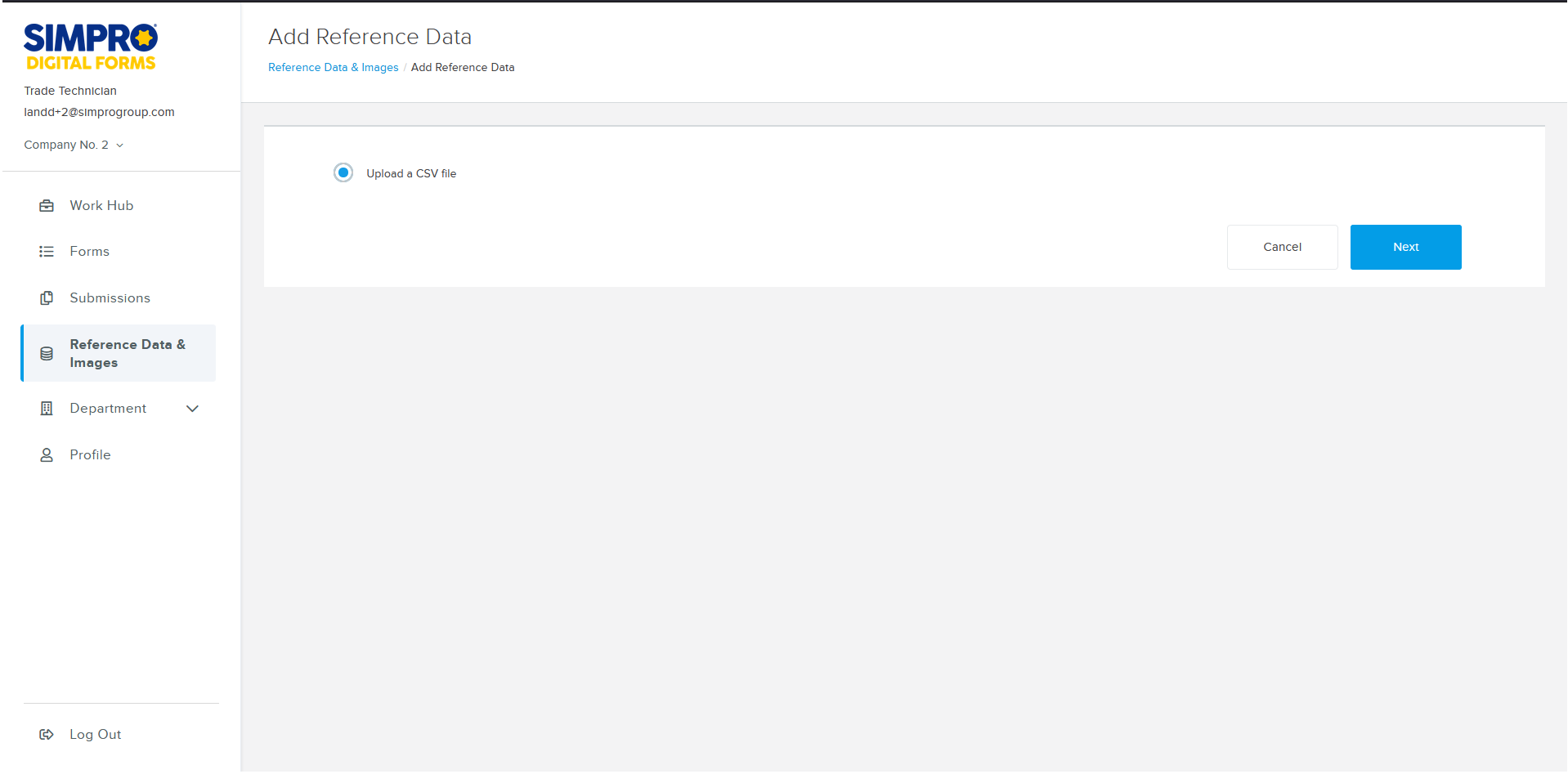The image size is (1568, 774).
Task: Open the Work Hub section
Action: click(x=101, y=205)
